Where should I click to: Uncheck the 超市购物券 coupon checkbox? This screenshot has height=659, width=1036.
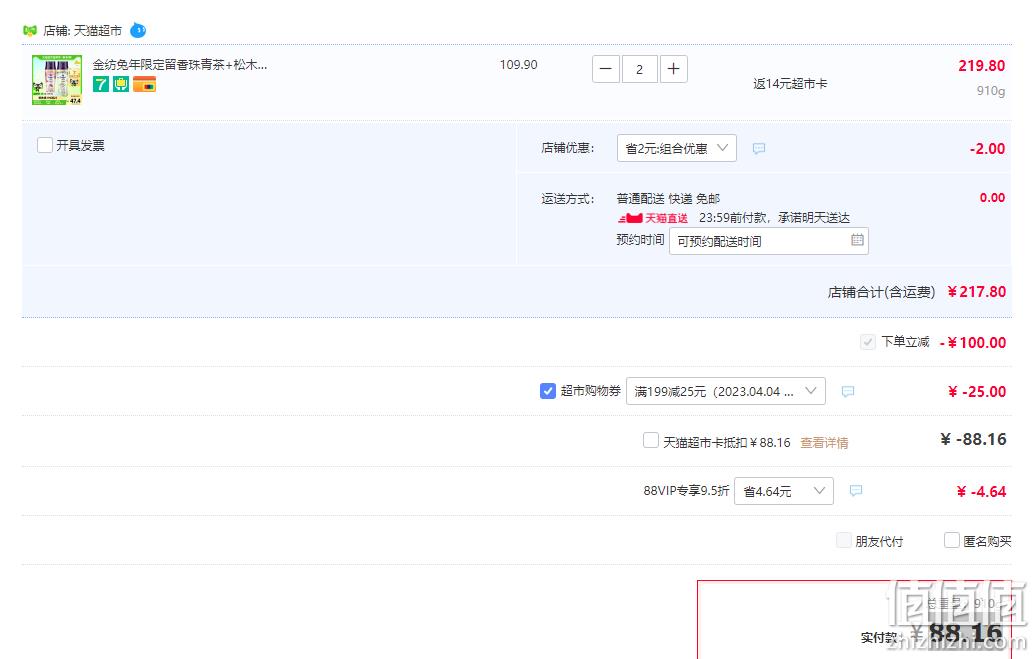tap(548, 391)
